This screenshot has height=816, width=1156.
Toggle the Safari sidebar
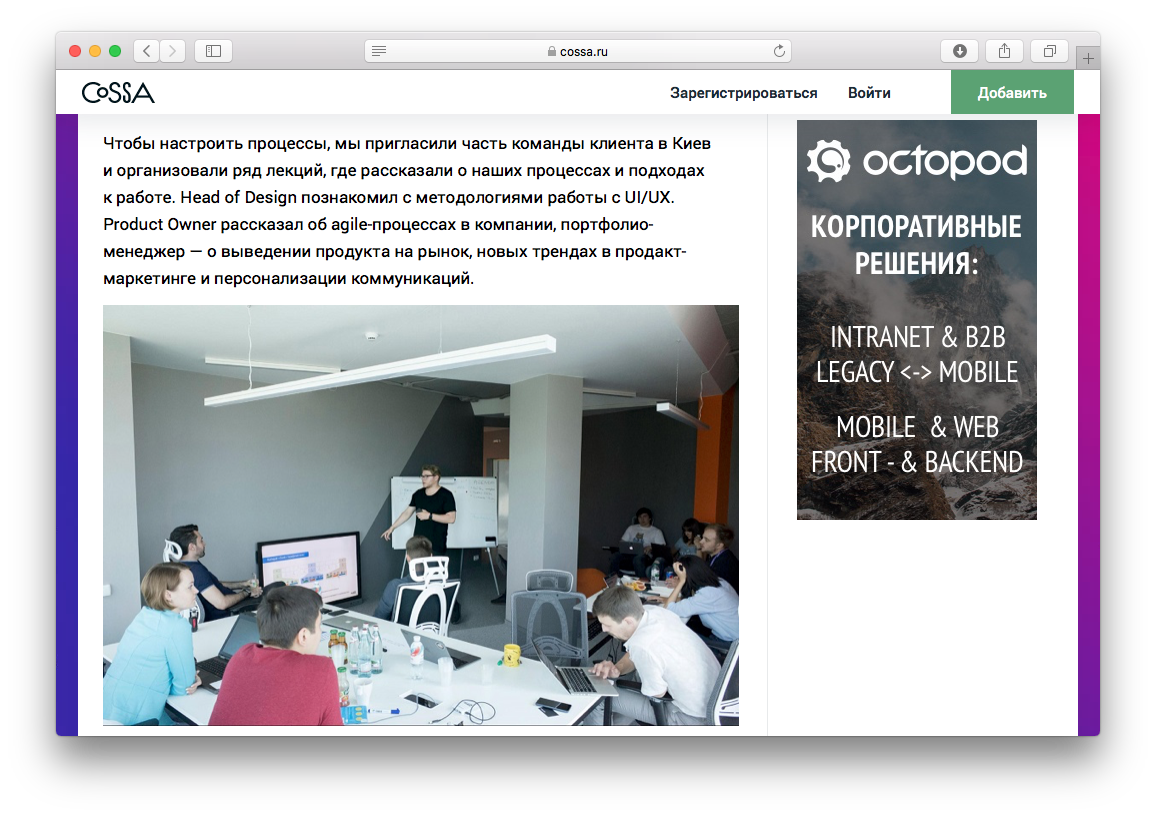click(x=213, y=51)
